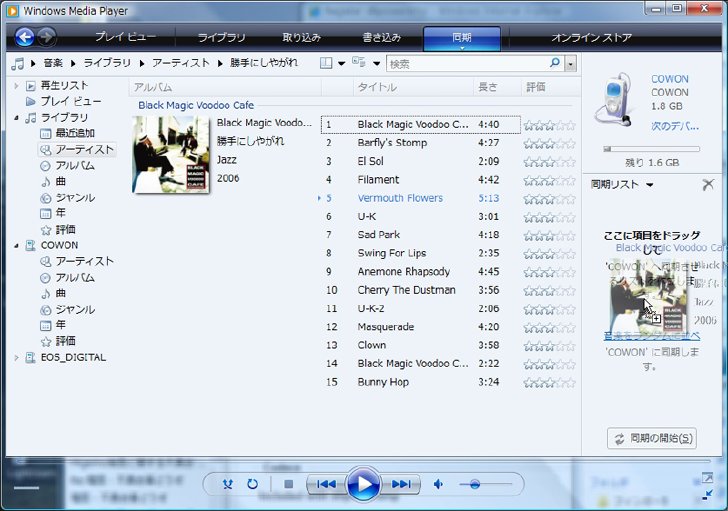Switch to the ライブラリ tab
This screenshot has width=728, height=511.
pyautogui.click(x=221, y=37)
